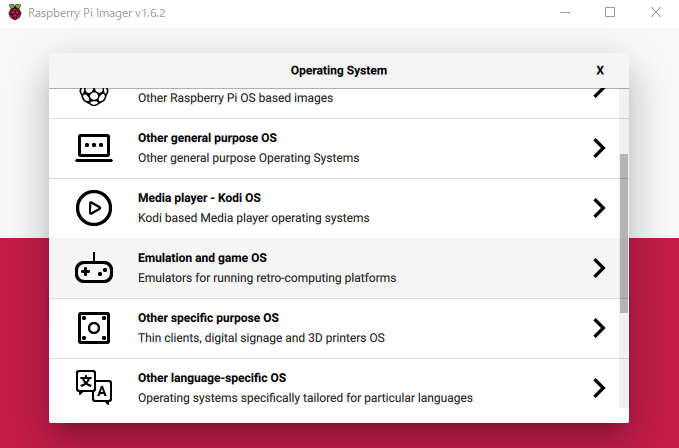Click the play circle Kodi media player icon
Screen dimensions: 679x448
[x=94, y=208]
